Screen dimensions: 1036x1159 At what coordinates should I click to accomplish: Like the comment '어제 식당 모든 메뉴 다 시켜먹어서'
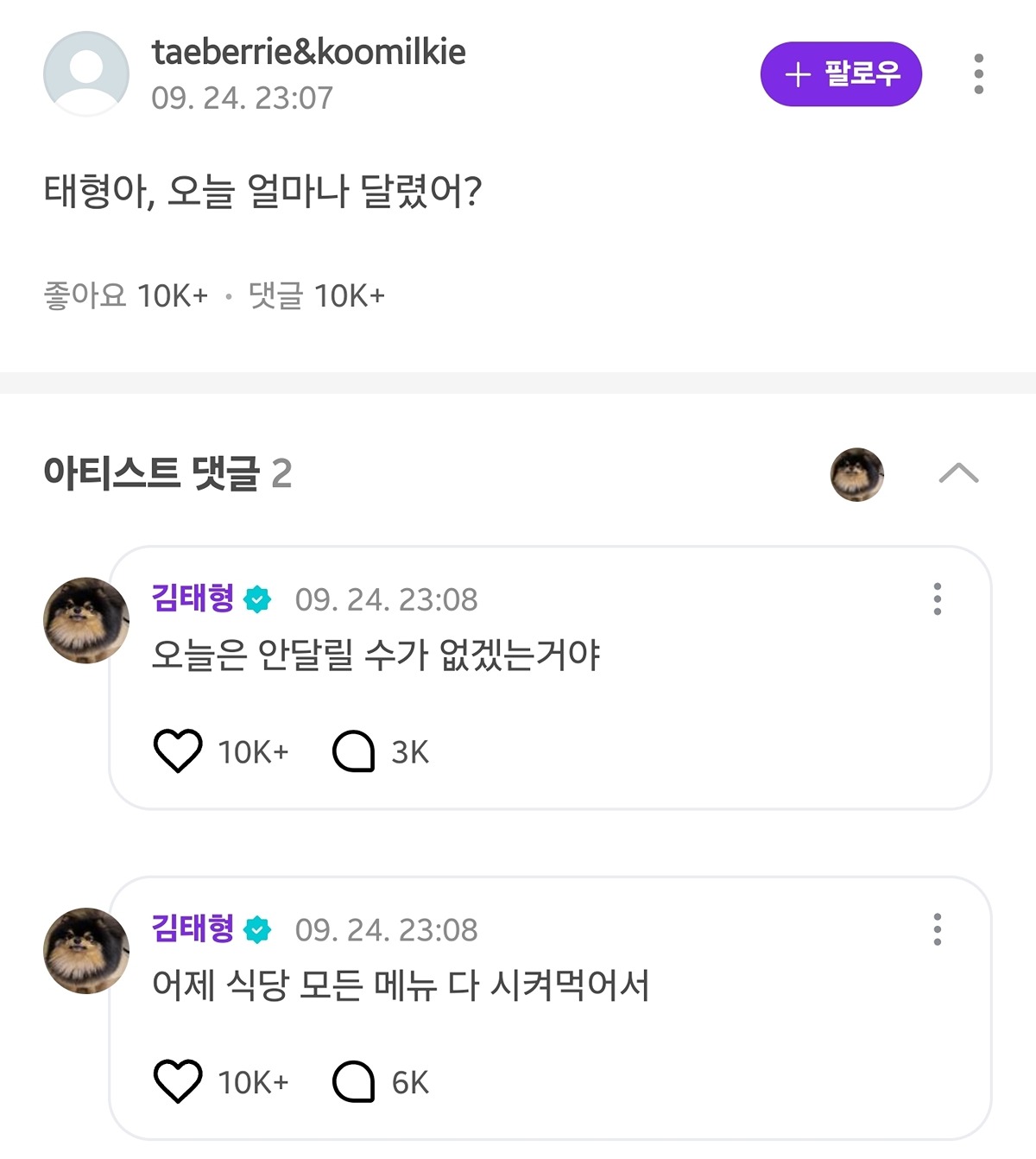178,1081
